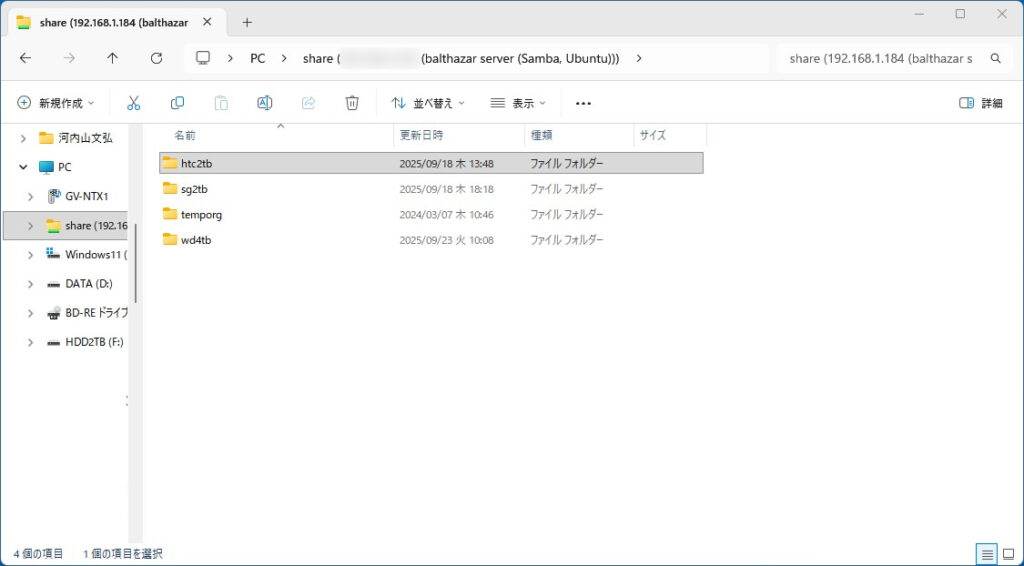Click the Cut scissors icon
This screenshot has height=566, width=1024.
coord(133,103)
